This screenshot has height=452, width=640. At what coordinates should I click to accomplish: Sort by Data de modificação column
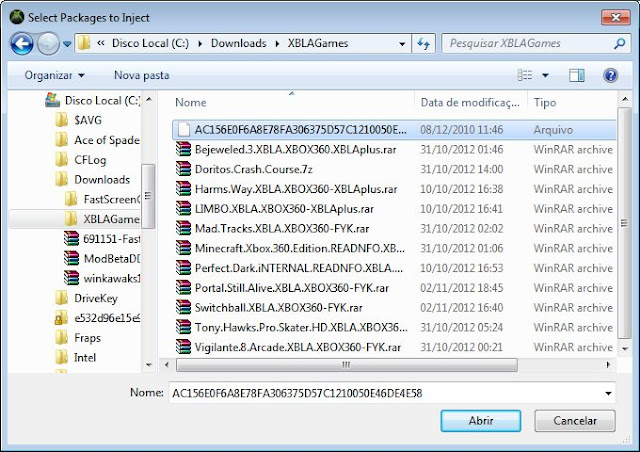pos(471,102)
